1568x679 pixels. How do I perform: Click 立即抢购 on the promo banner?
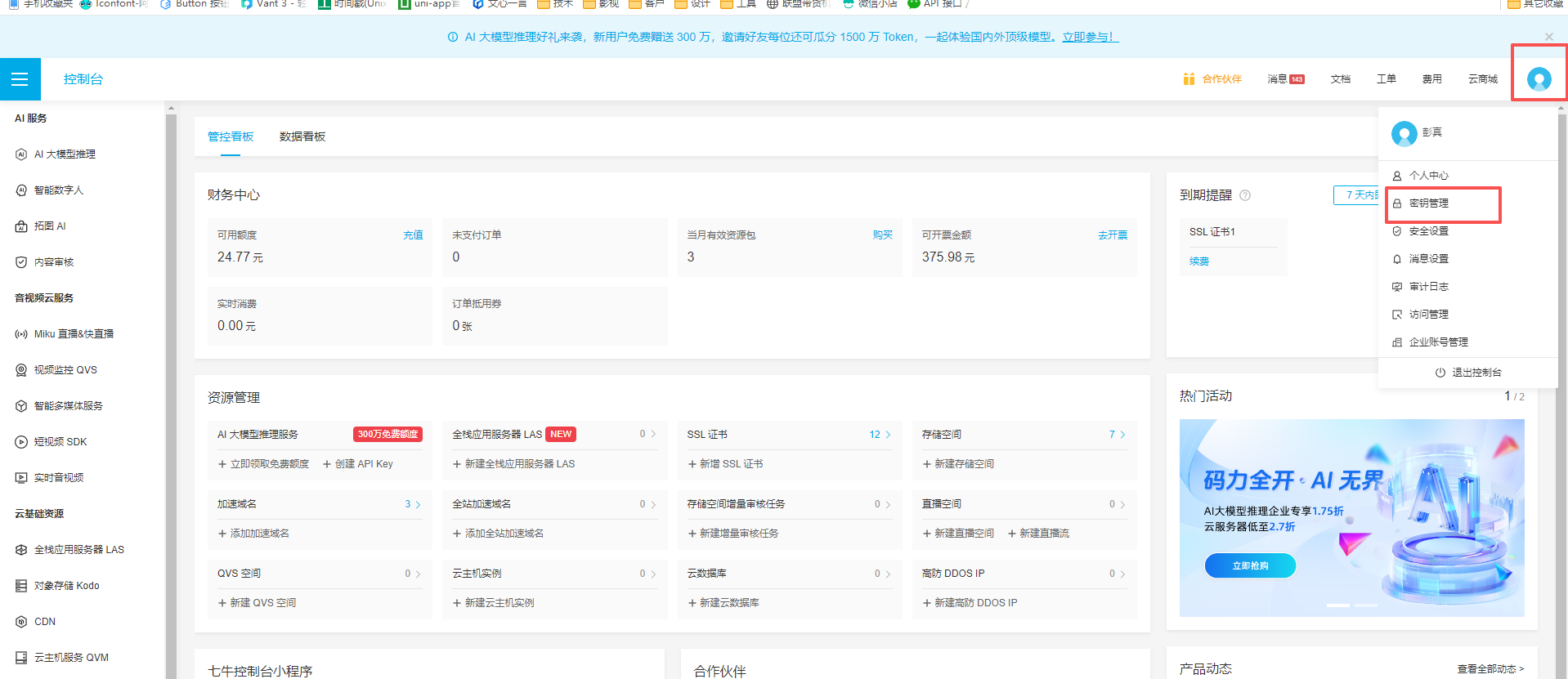1250,565
